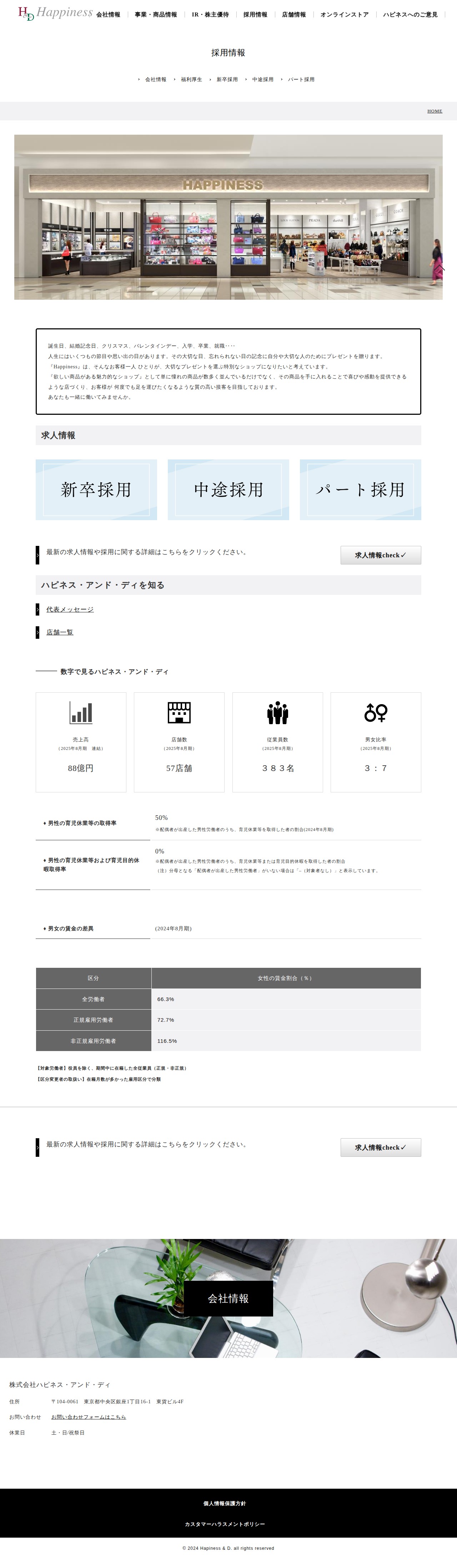This screenshot has height=1568, width=457.
Task: Click the Happiness HD logo
Action: tap(55, 13)
